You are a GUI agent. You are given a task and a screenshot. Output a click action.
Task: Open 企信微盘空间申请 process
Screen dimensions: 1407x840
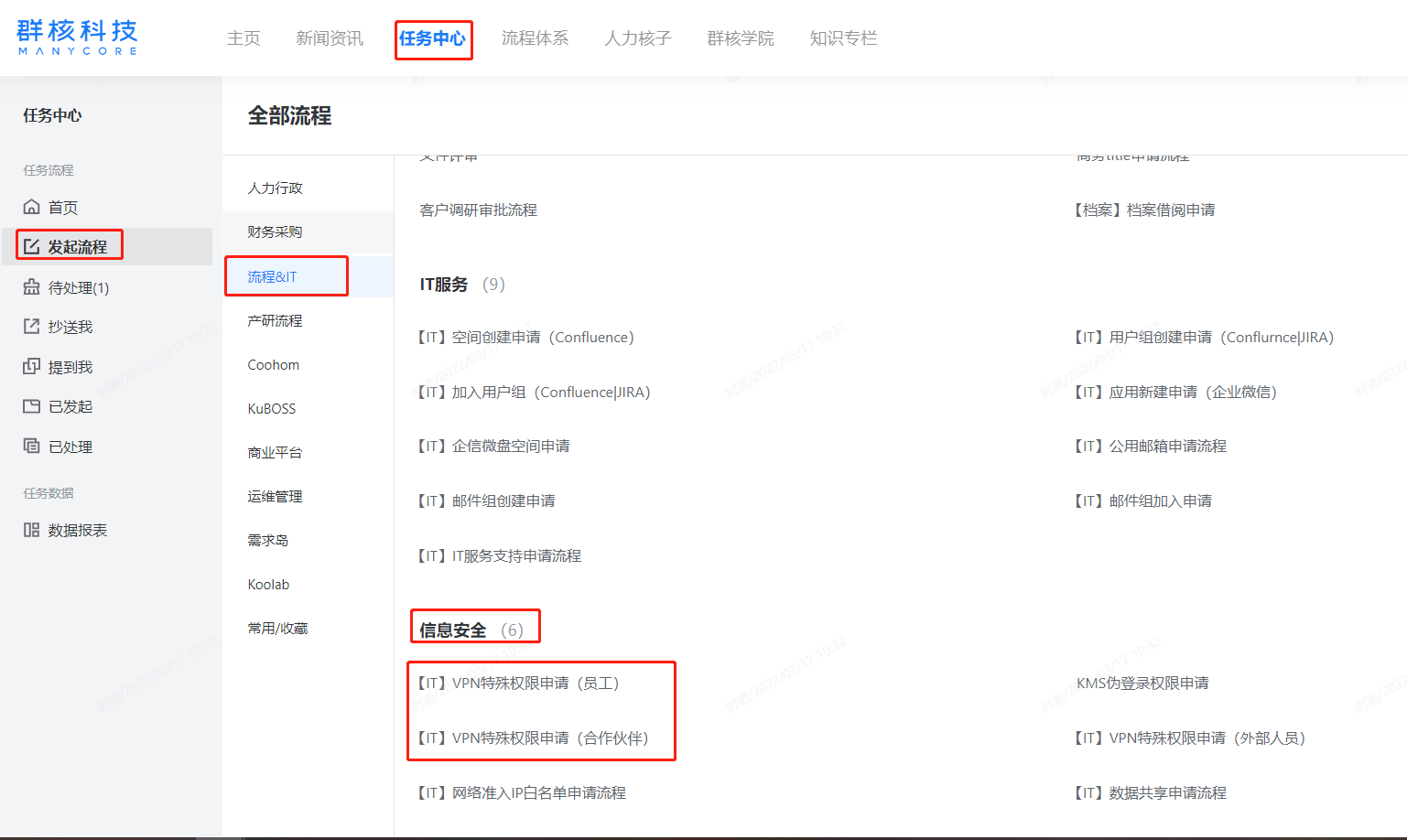tap(493, 446)
